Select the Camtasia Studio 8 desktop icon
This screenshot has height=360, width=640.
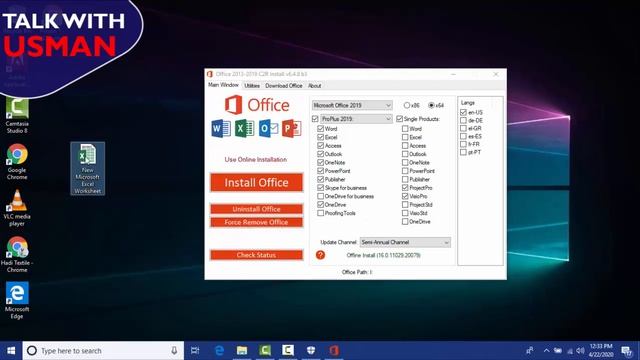coord(17,116)
